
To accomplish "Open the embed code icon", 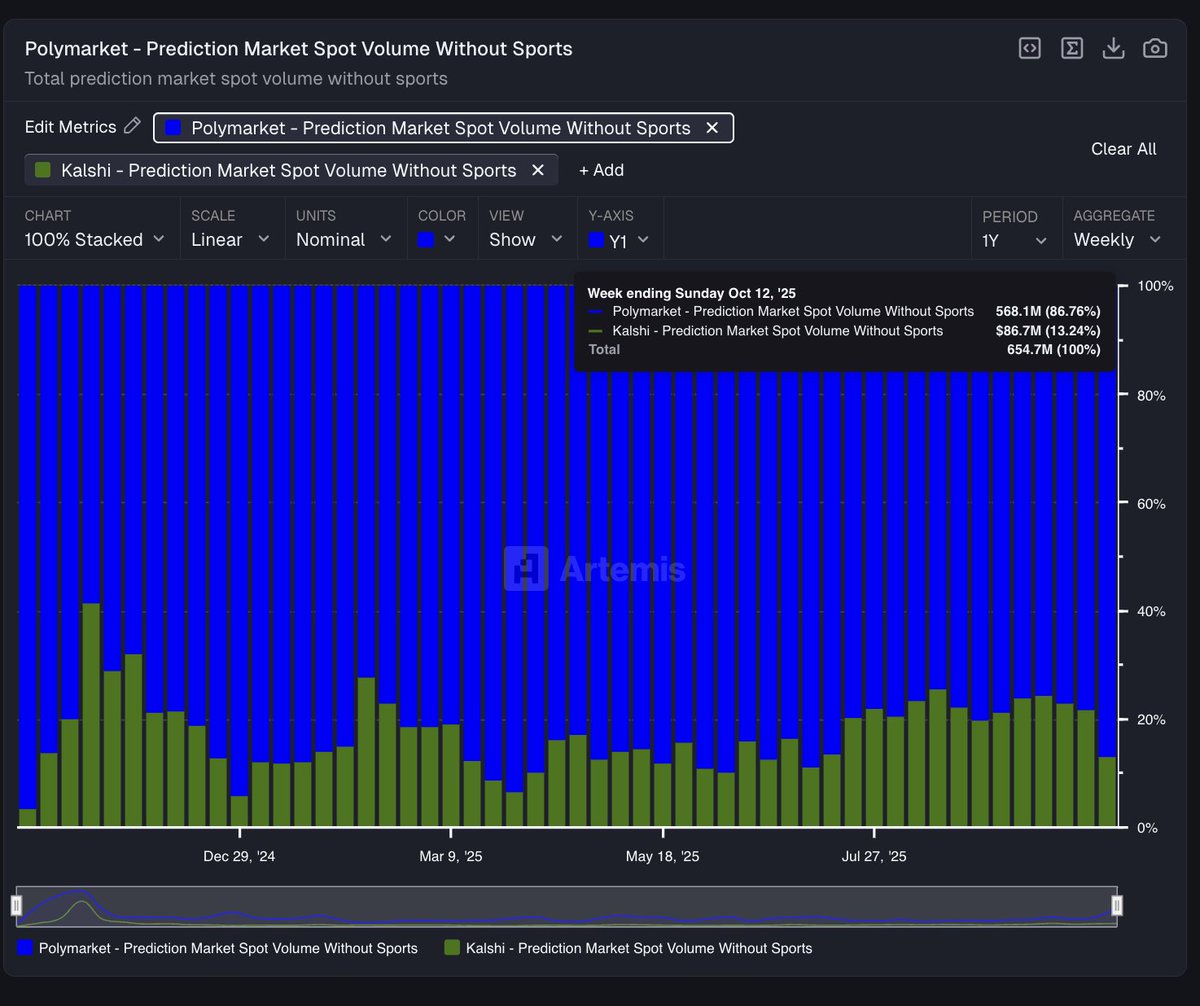I will click(1029, 48).
